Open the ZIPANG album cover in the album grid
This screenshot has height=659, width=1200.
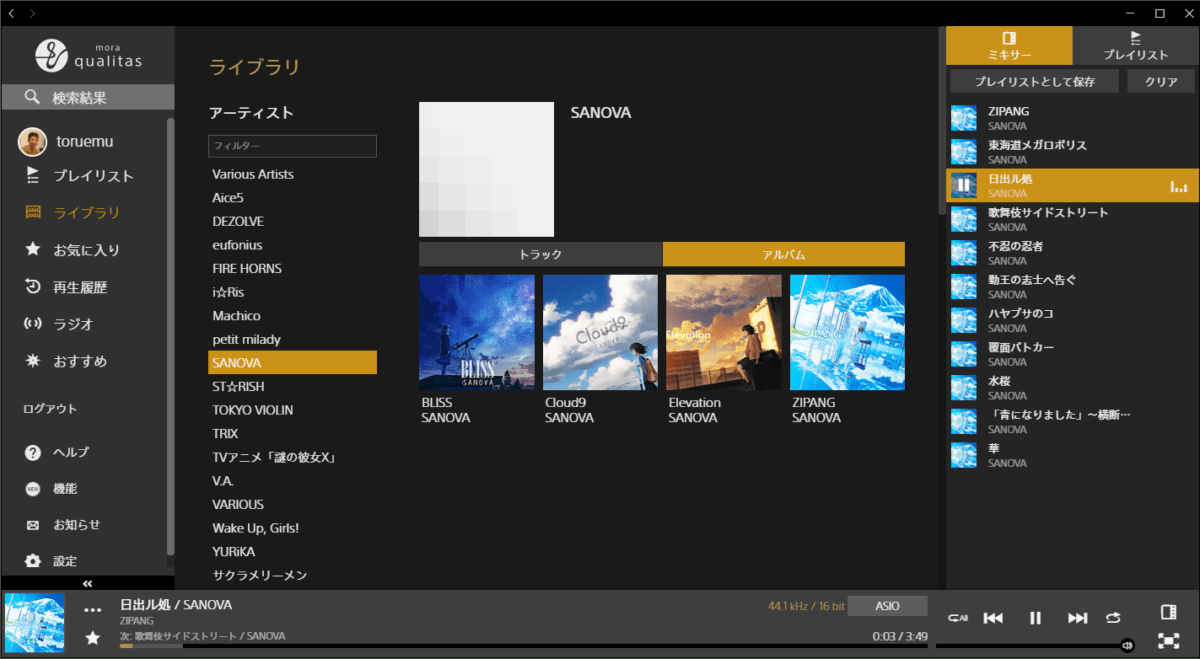pyautogui.click(x=847, y=332)
